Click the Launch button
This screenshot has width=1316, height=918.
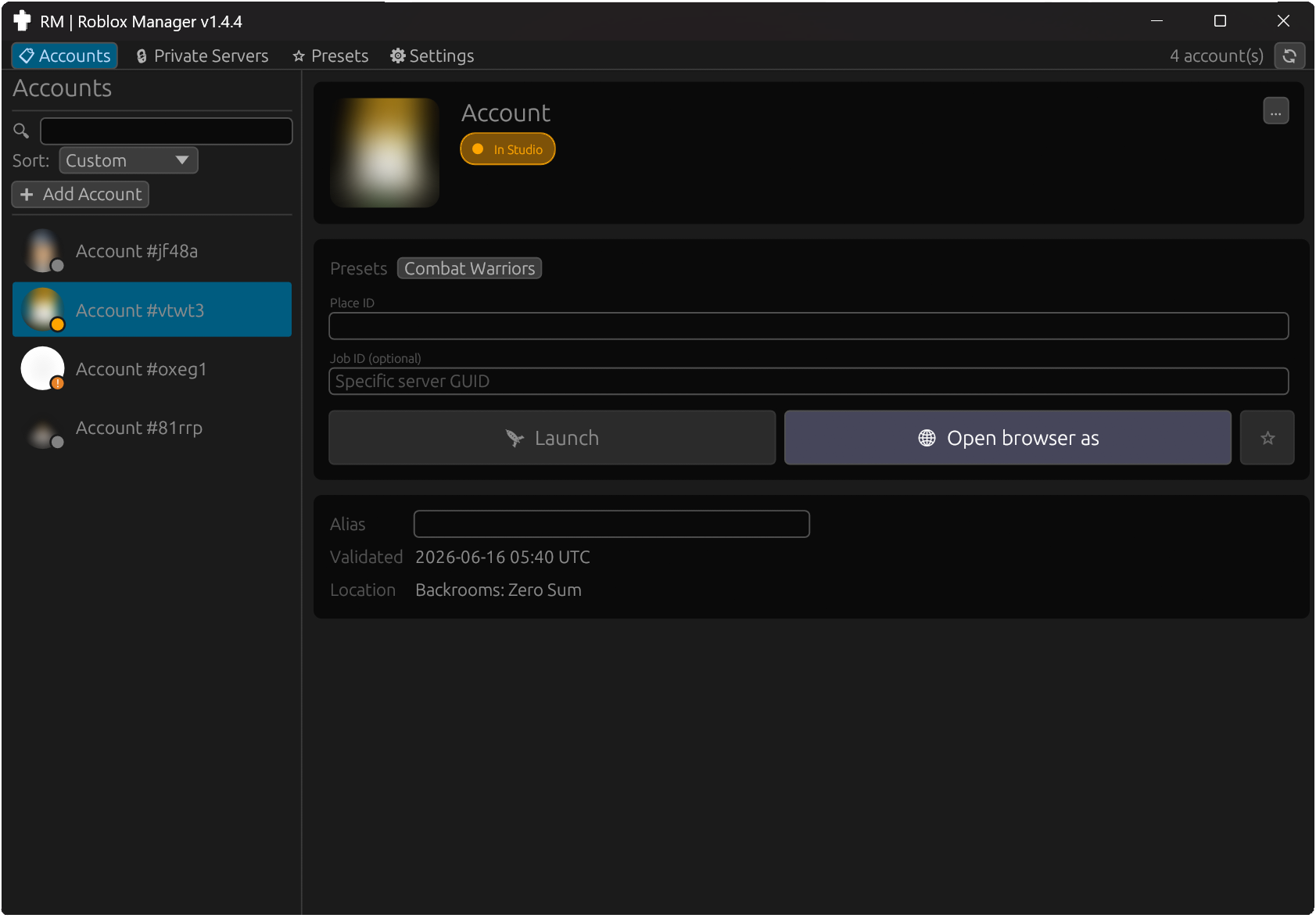pos(552,438)
